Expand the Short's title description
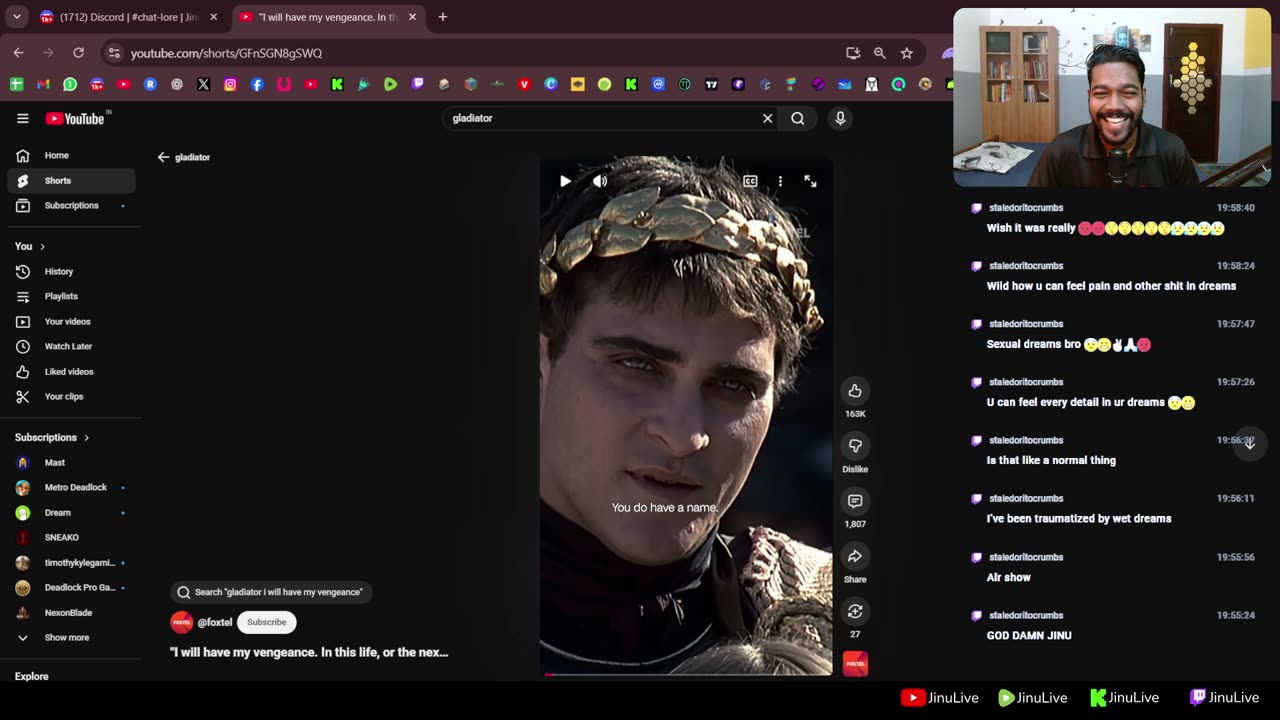 tap(309, 652)
